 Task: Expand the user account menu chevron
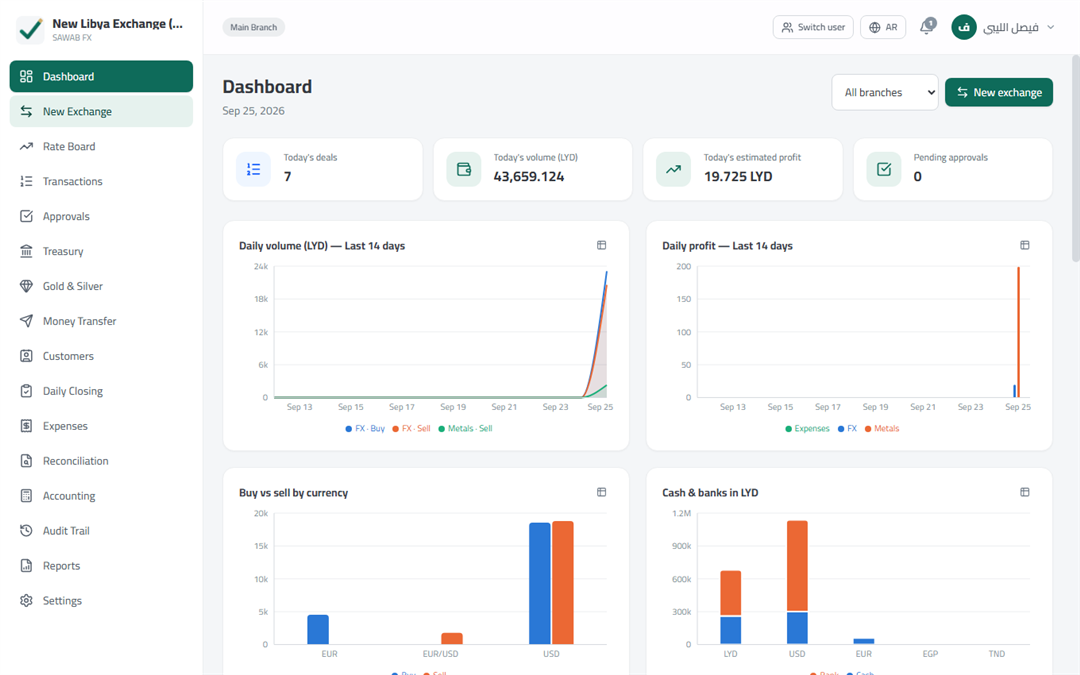click(1050, 28)
